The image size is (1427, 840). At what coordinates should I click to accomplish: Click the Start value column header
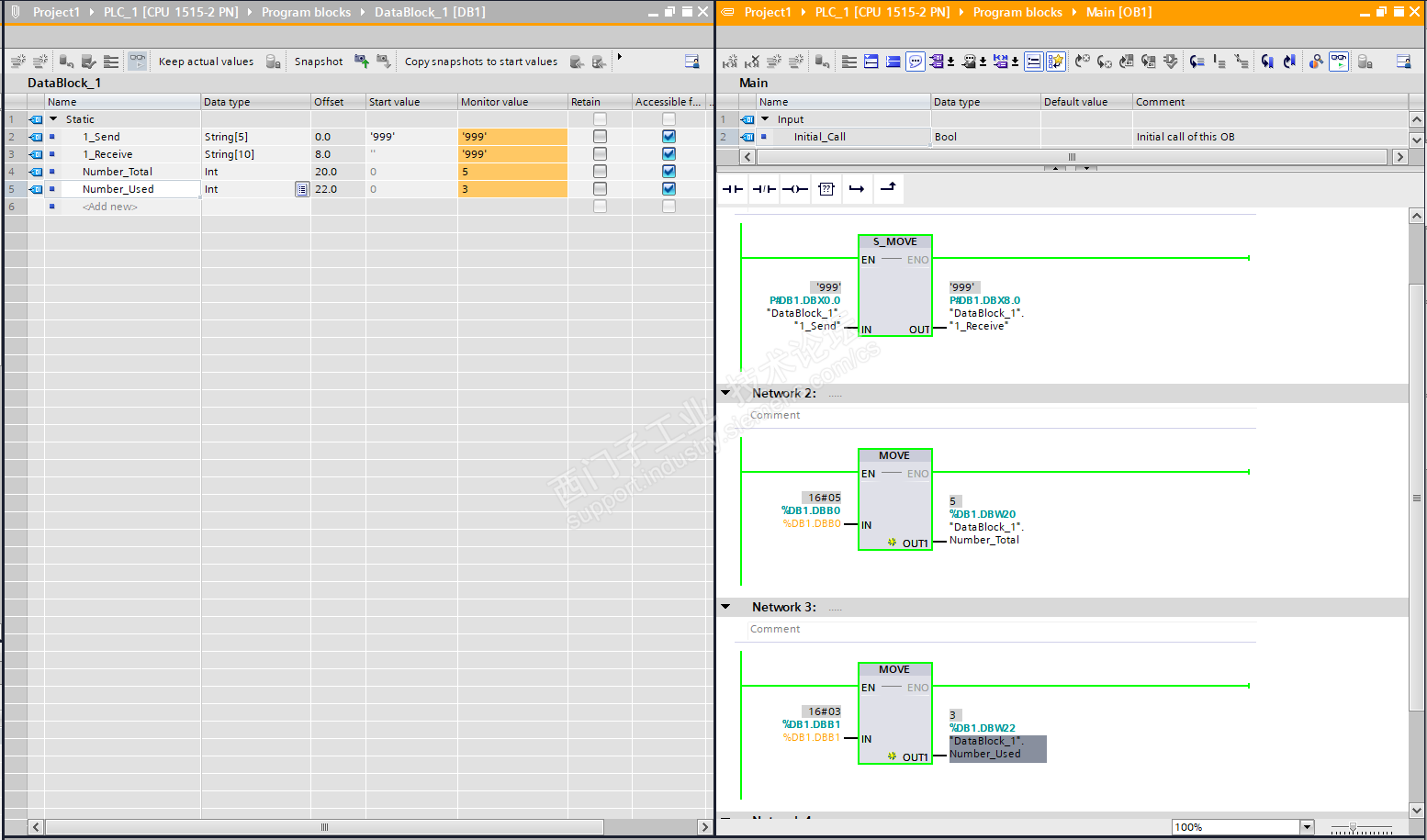tap(411, 102)
